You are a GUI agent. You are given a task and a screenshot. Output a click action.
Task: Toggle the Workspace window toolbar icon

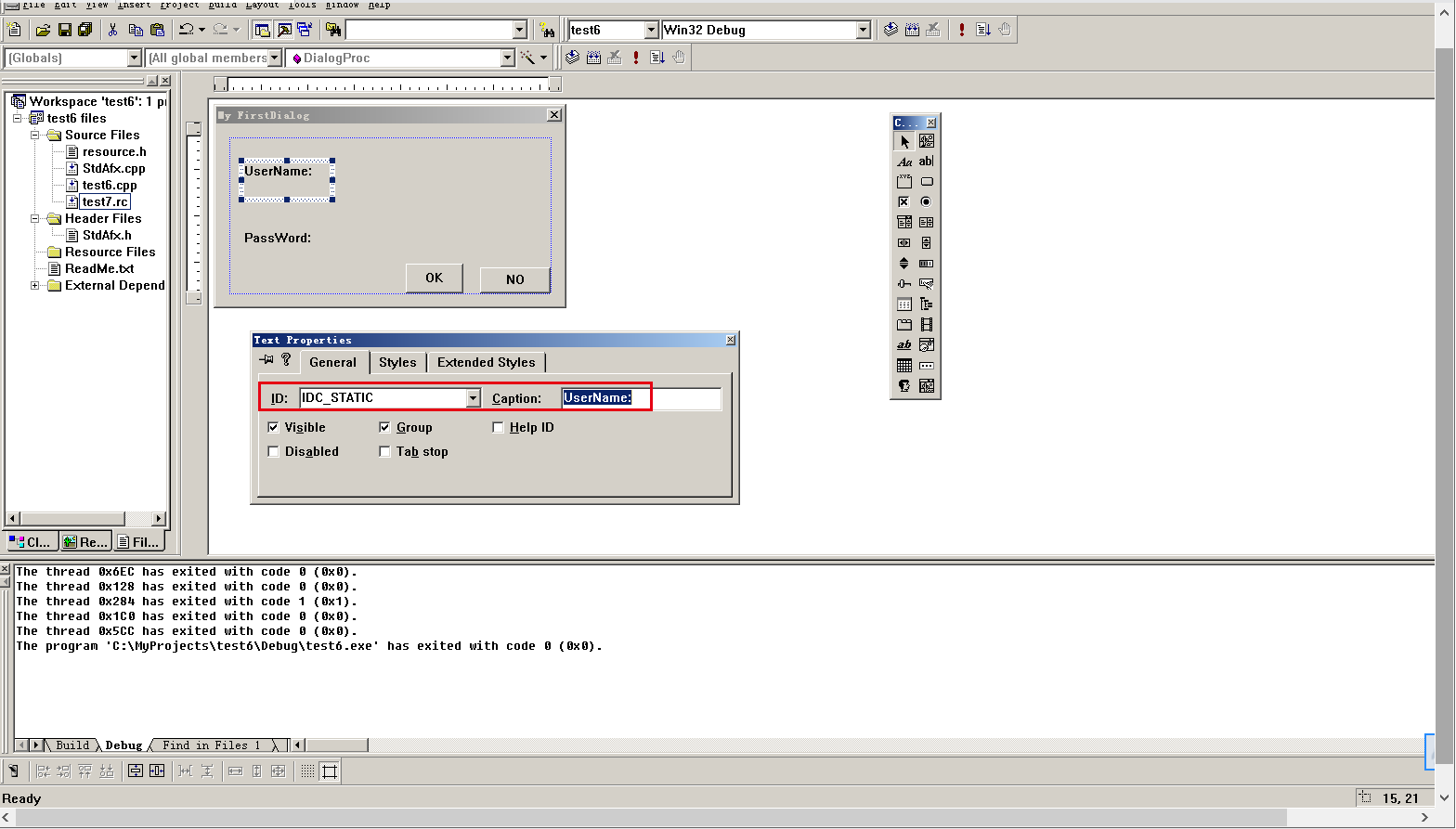[263, 30]
